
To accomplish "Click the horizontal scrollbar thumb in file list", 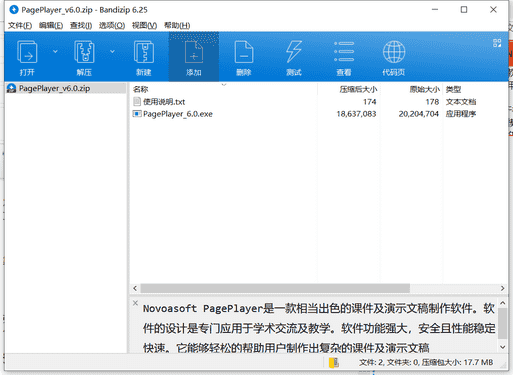I will [275, 288].
